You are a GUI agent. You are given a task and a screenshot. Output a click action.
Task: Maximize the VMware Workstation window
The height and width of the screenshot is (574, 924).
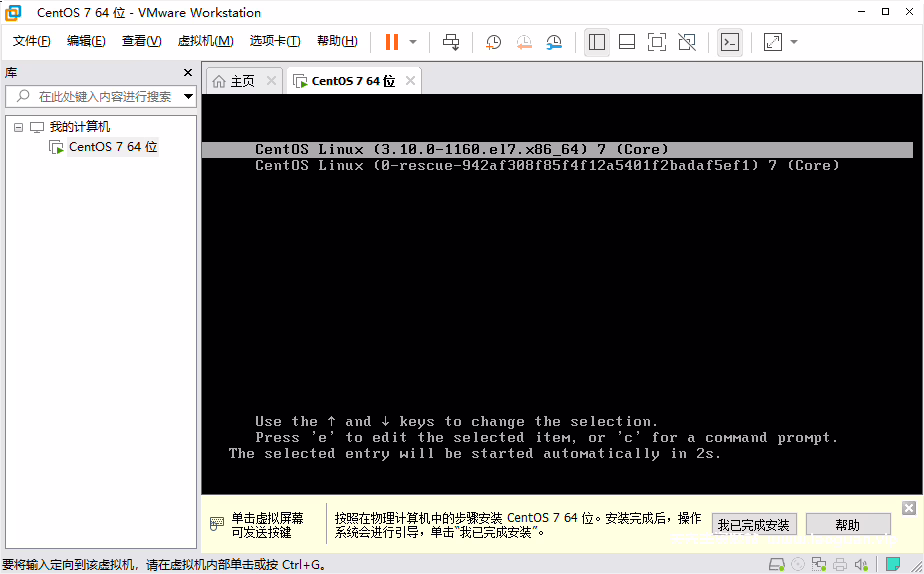[x=886, y=12]
